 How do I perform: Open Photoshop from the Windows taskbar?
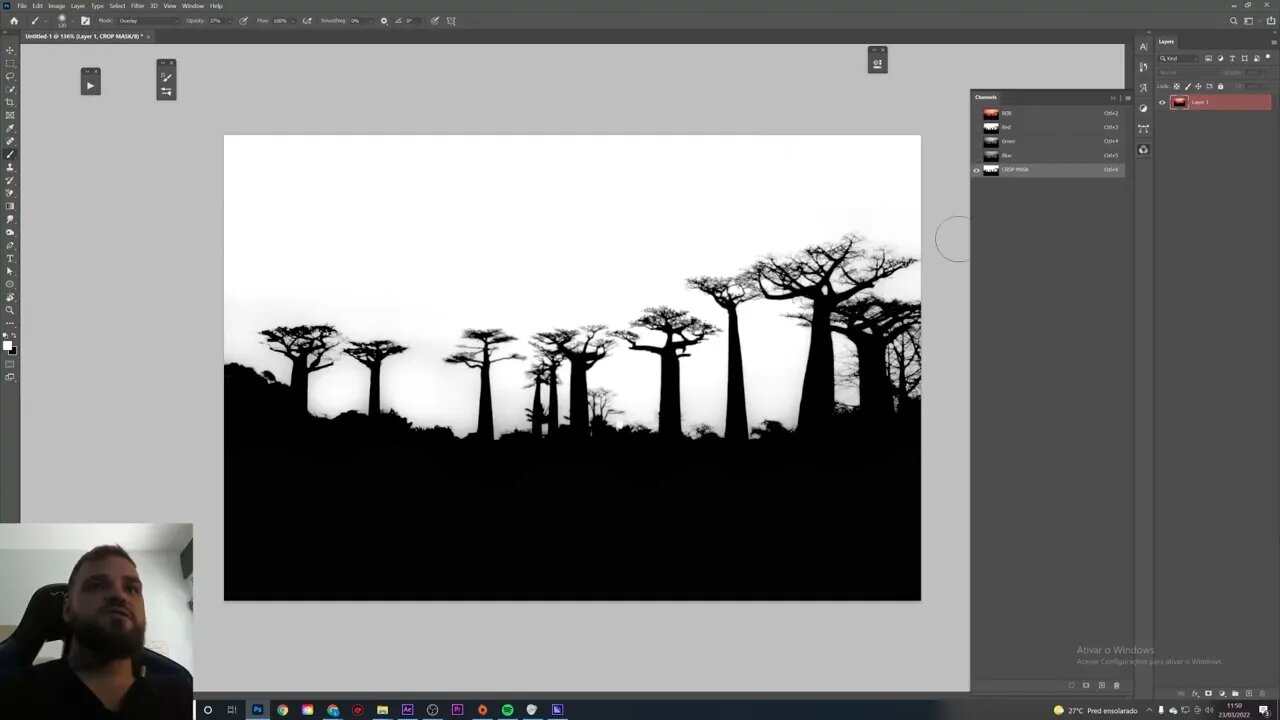tap(257, 710)
